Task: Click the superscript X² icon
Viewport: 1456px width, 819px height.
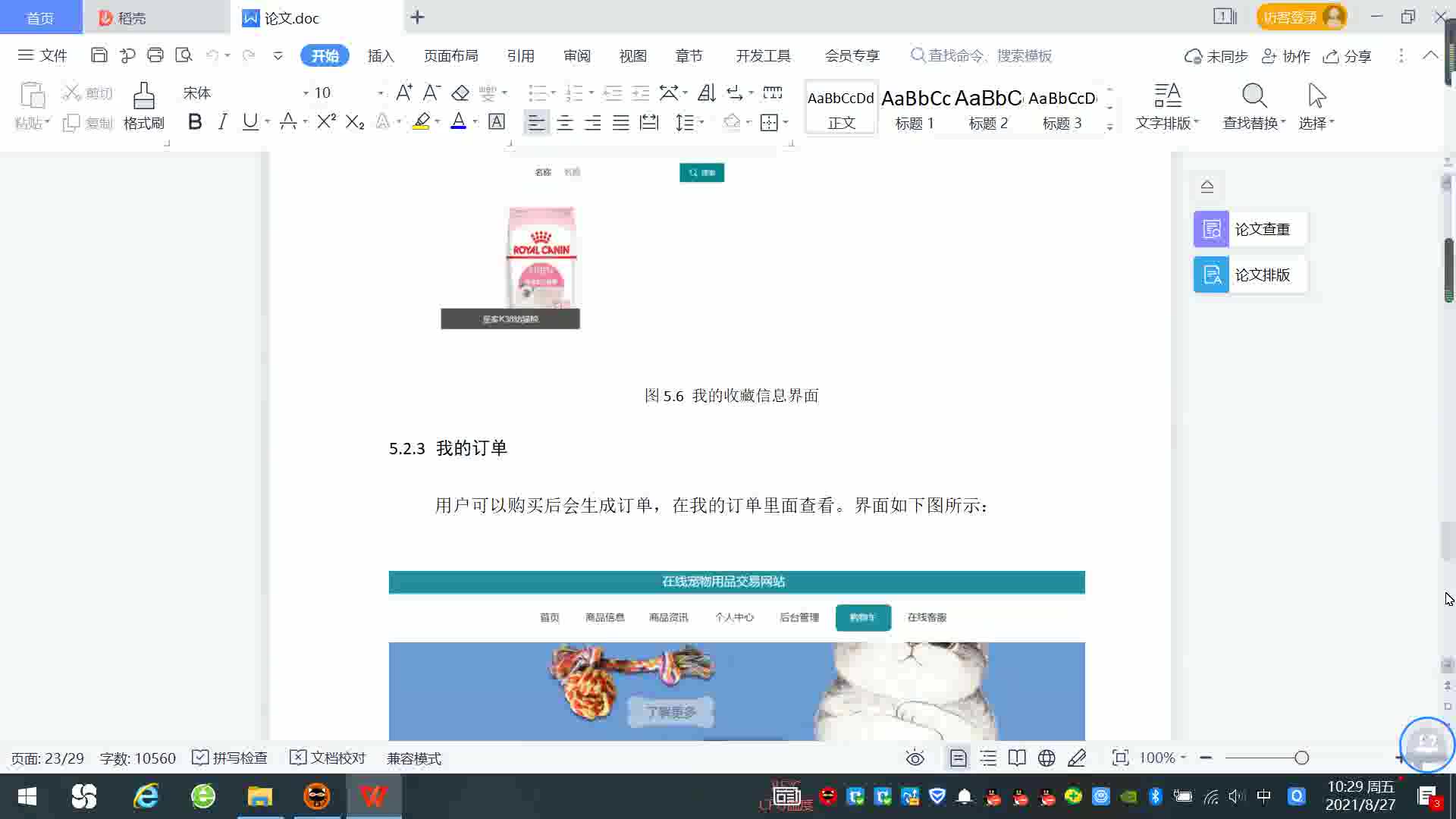Action: pyautogui.click(x=326, y=122)
